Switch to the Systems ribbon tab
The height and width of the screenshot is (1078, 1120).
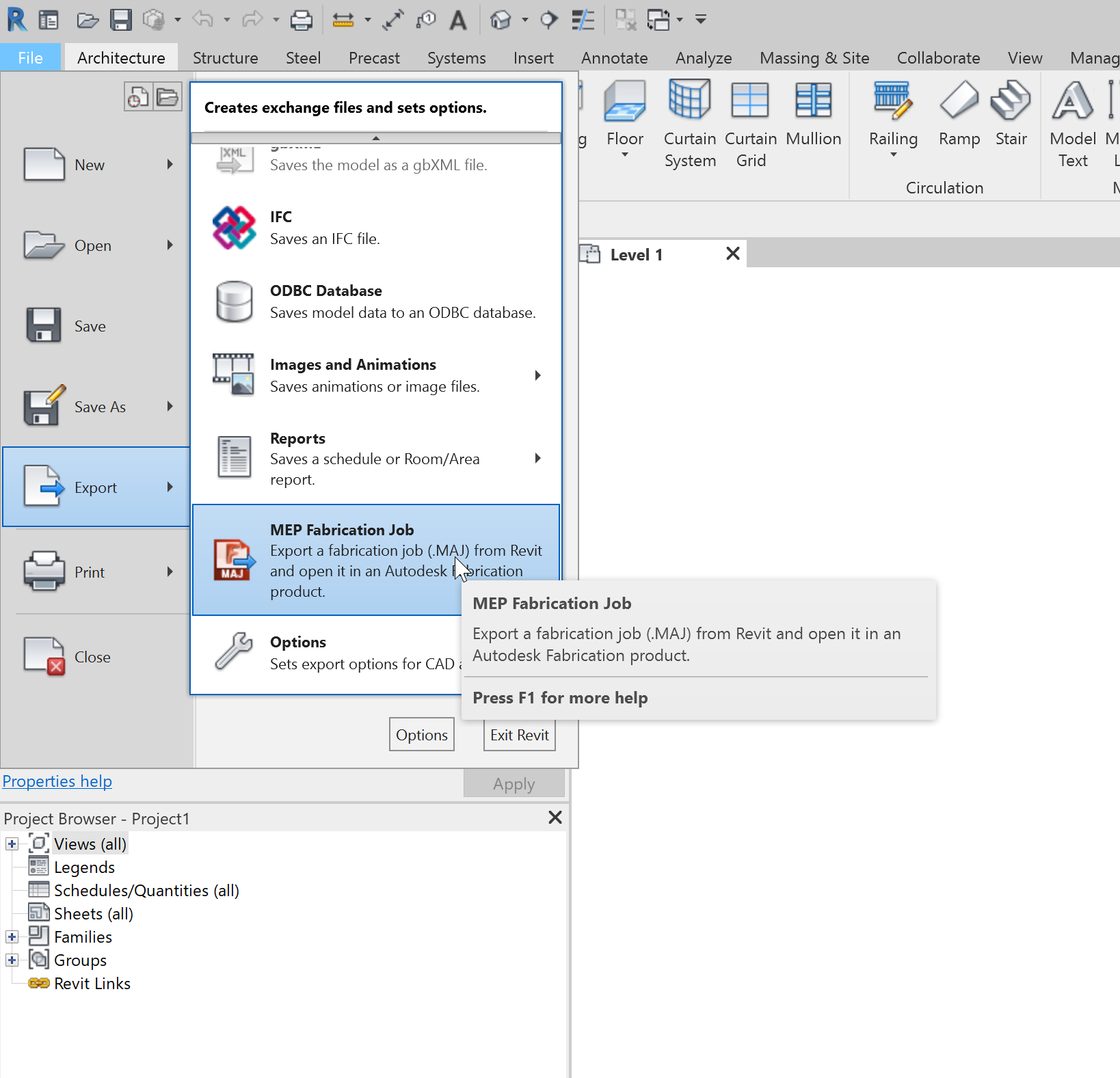point(455,57)
